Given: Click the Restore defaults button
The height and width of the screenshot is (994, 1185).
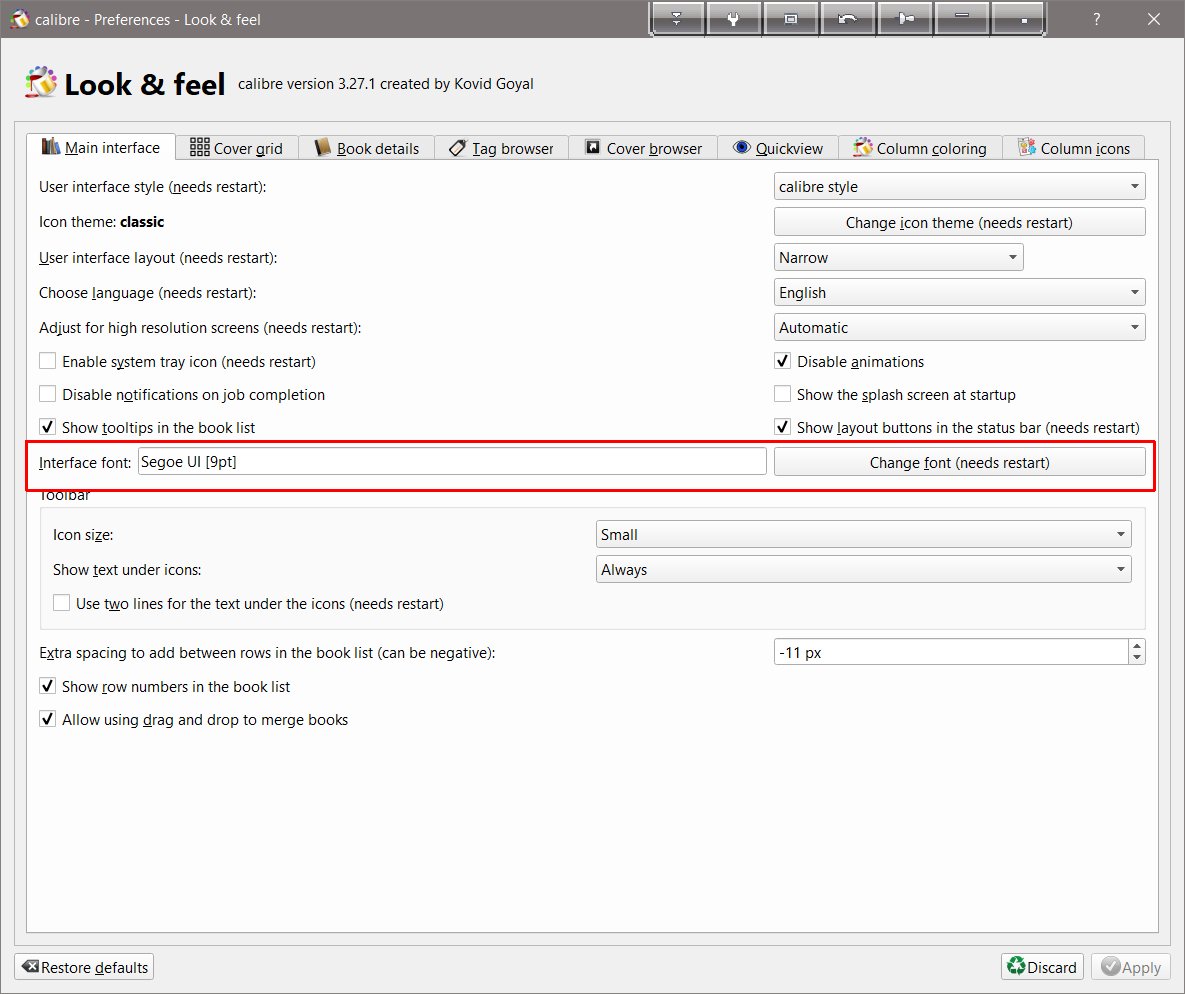Looking at the screenshot, I should (84, 968).
